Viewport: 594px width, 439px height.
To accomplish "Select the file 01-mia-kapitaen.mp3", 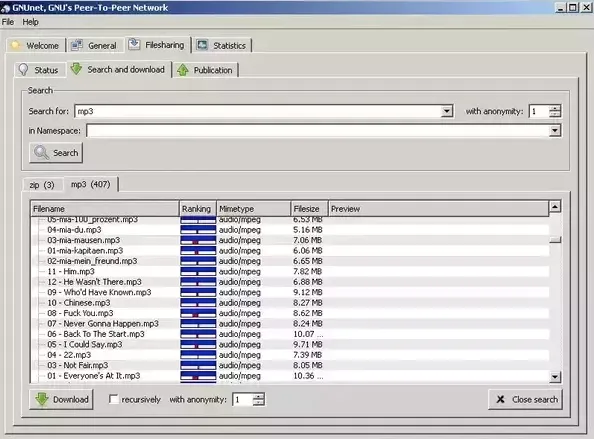I will [85, 250].
